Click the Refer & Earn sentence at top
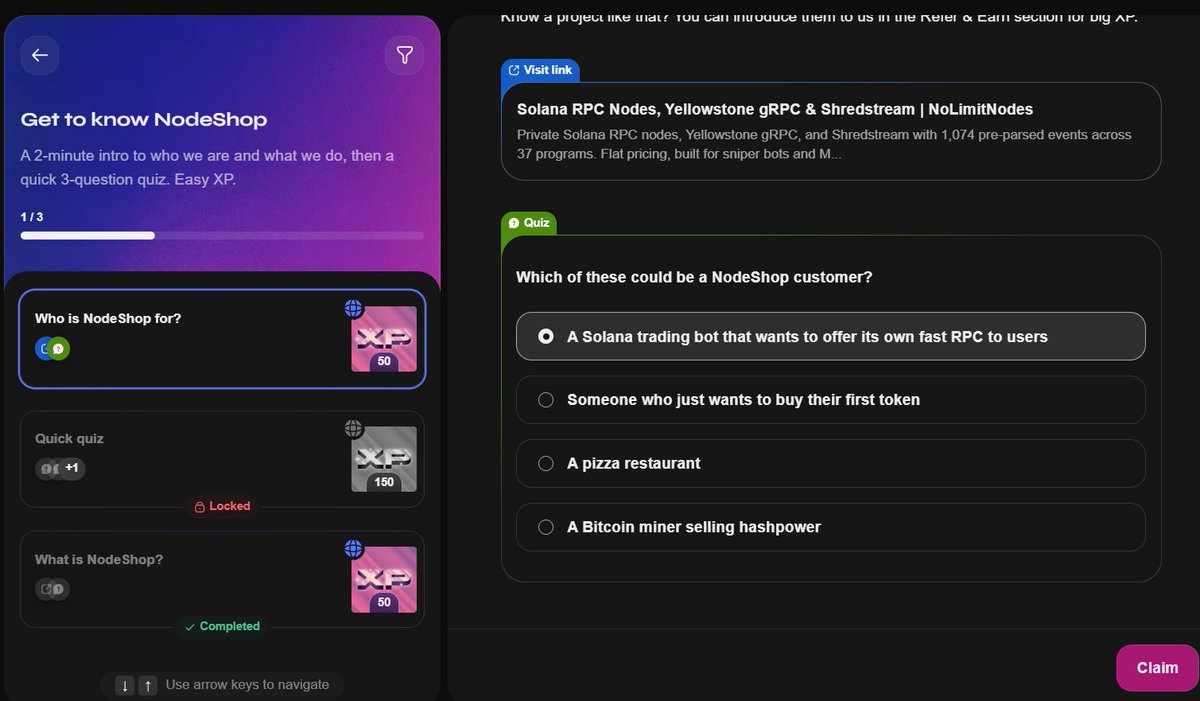 point(819,16)
